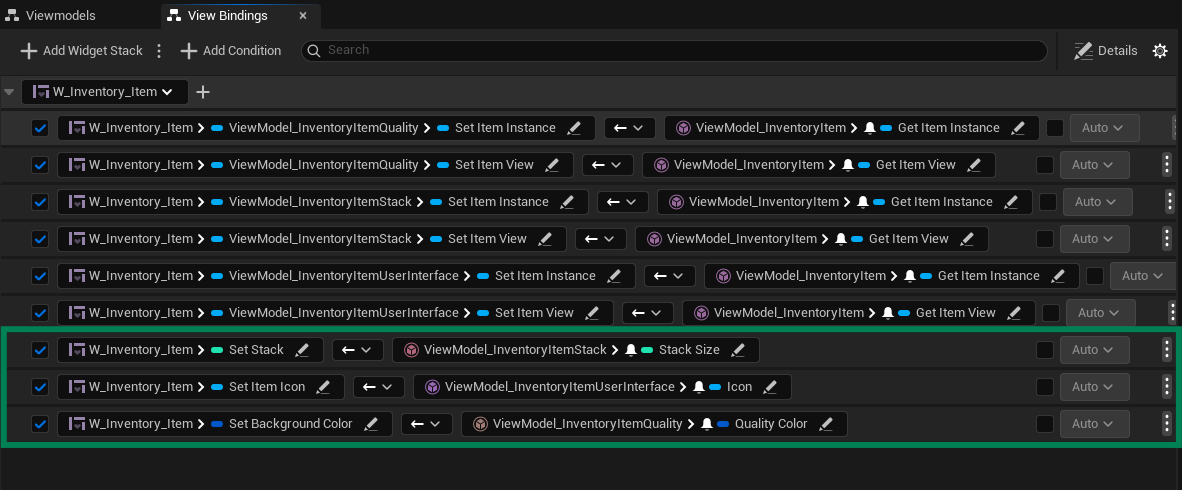The image size is (1183, 490).
Task: Click the settings gear icon beside Details
Action: click(x=1160, y=51)
